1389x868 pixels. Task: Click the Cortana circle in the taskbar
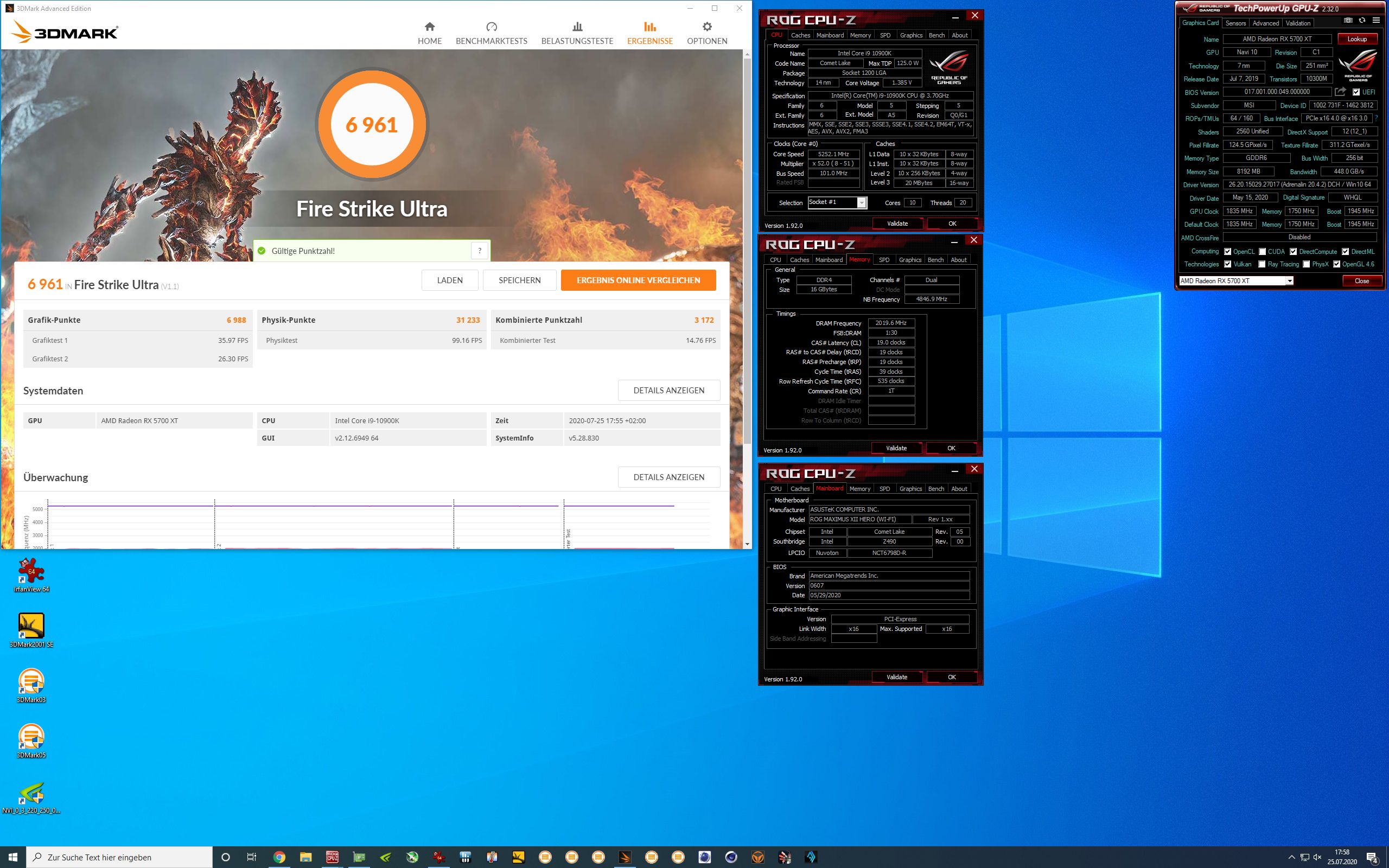pyautogui.click(x=226, y=857)
